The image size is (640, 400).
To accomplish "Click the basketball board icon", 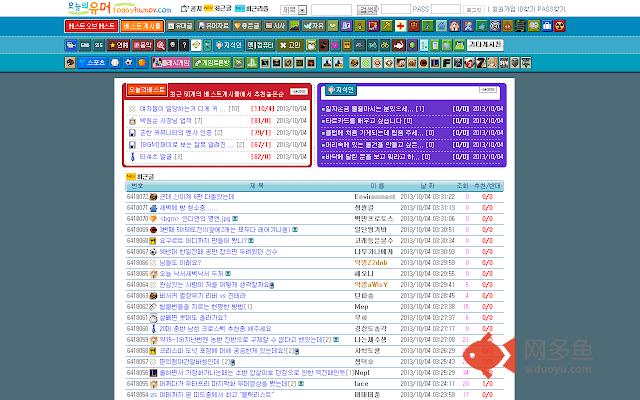I will pos(142,62).
